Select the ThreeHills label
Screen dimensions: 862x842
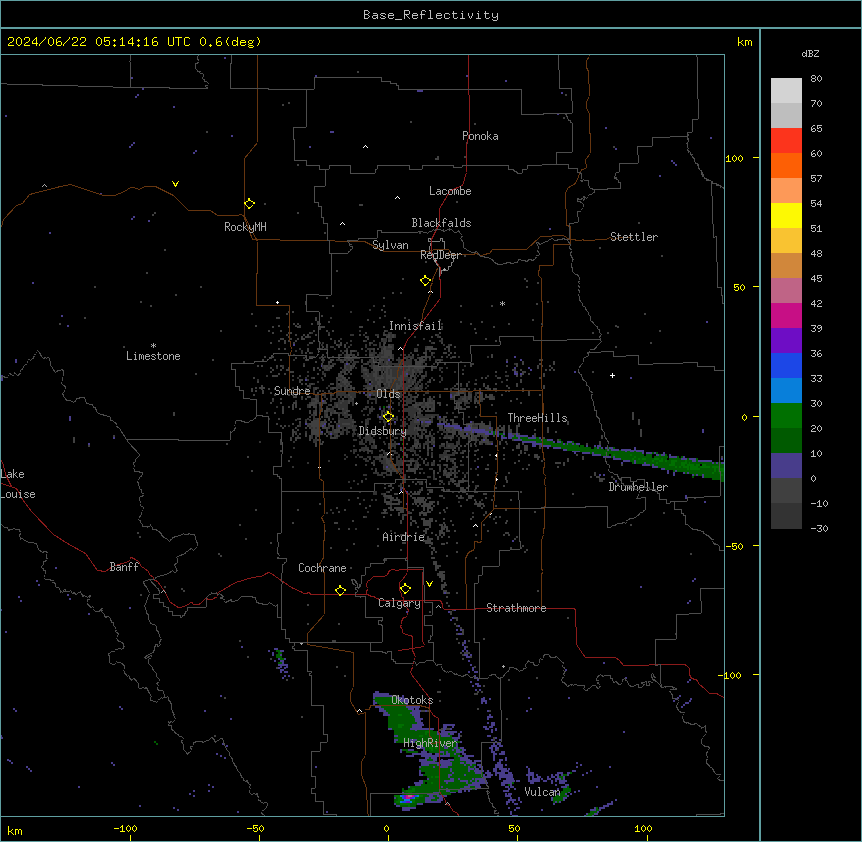[x=537, y=418]
